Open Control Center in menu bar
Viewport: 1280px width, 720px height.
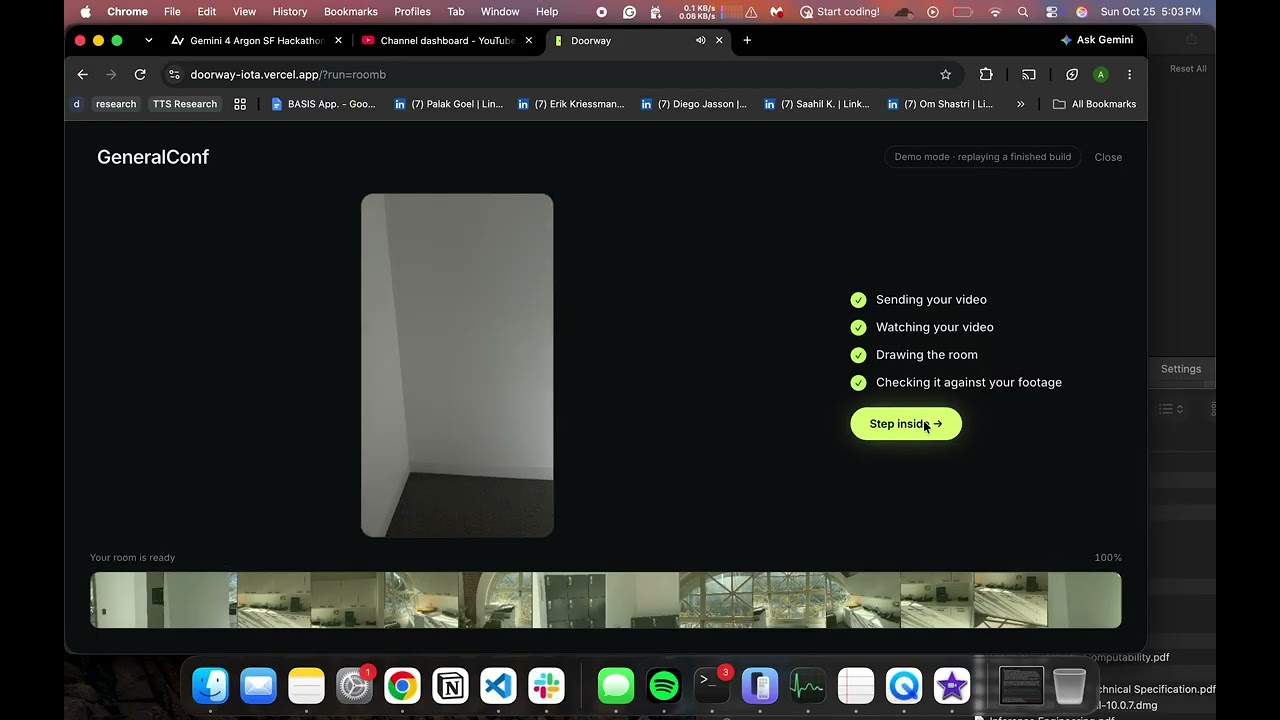coord(1051,12)
